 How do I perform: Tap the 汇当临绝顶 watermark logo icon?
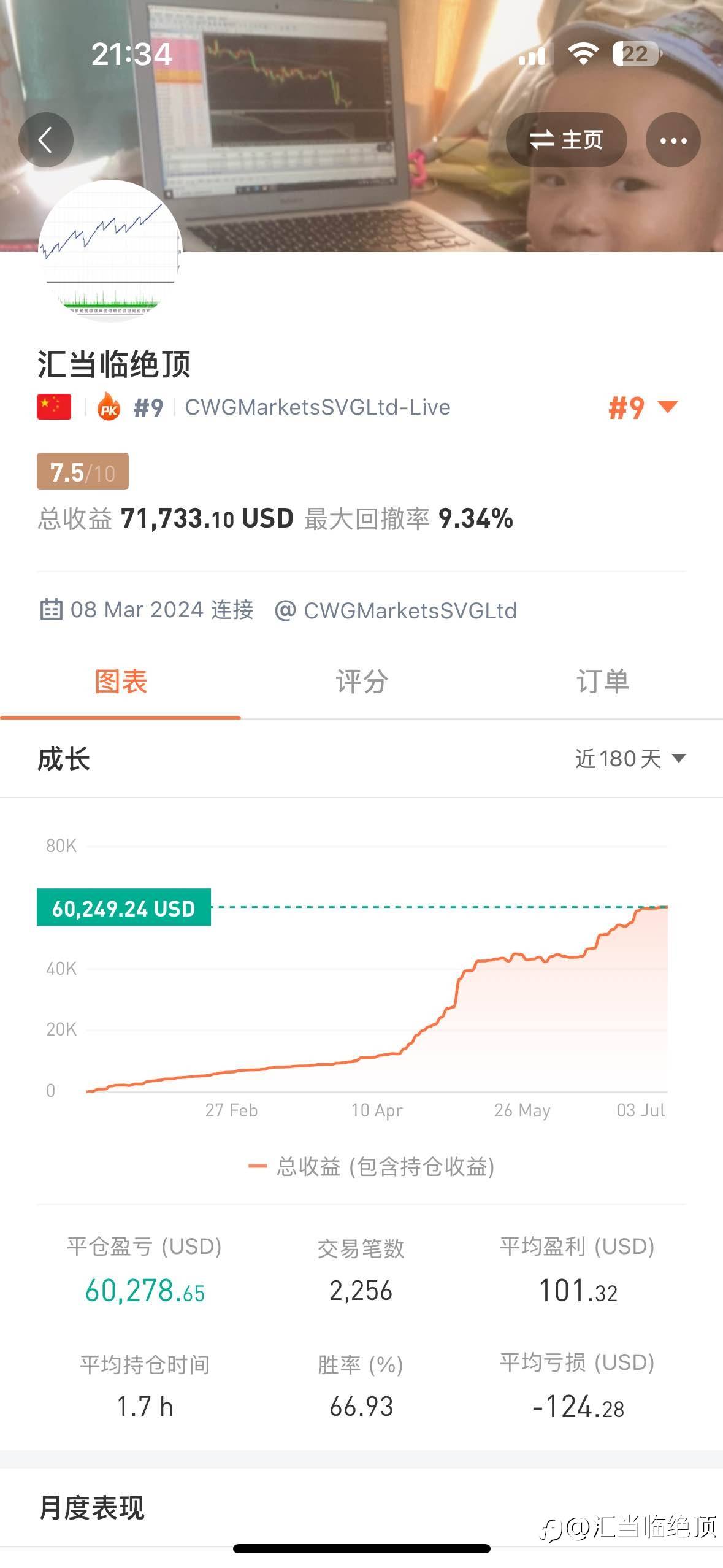pyautogui.click(x=551, y=1529)
